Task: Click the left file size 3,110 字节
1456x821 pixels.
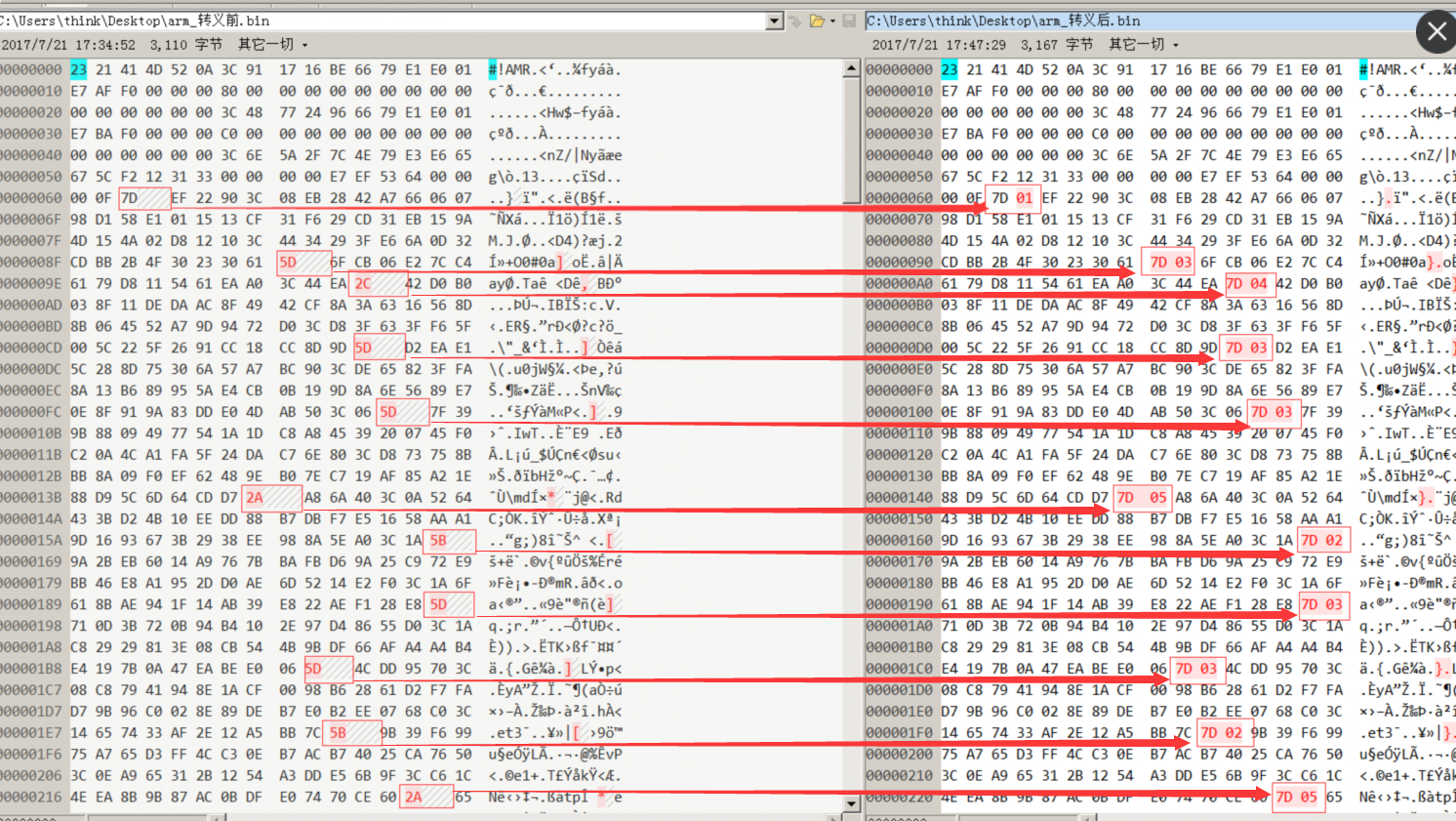Action: coord(185,45)
